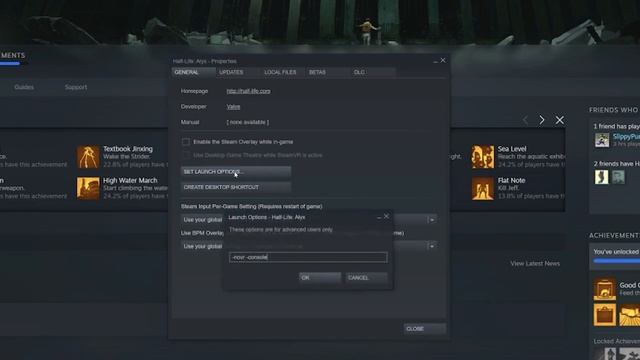Open the Betas tab
This screenshot has height=360, width=640.
(328, 72)
